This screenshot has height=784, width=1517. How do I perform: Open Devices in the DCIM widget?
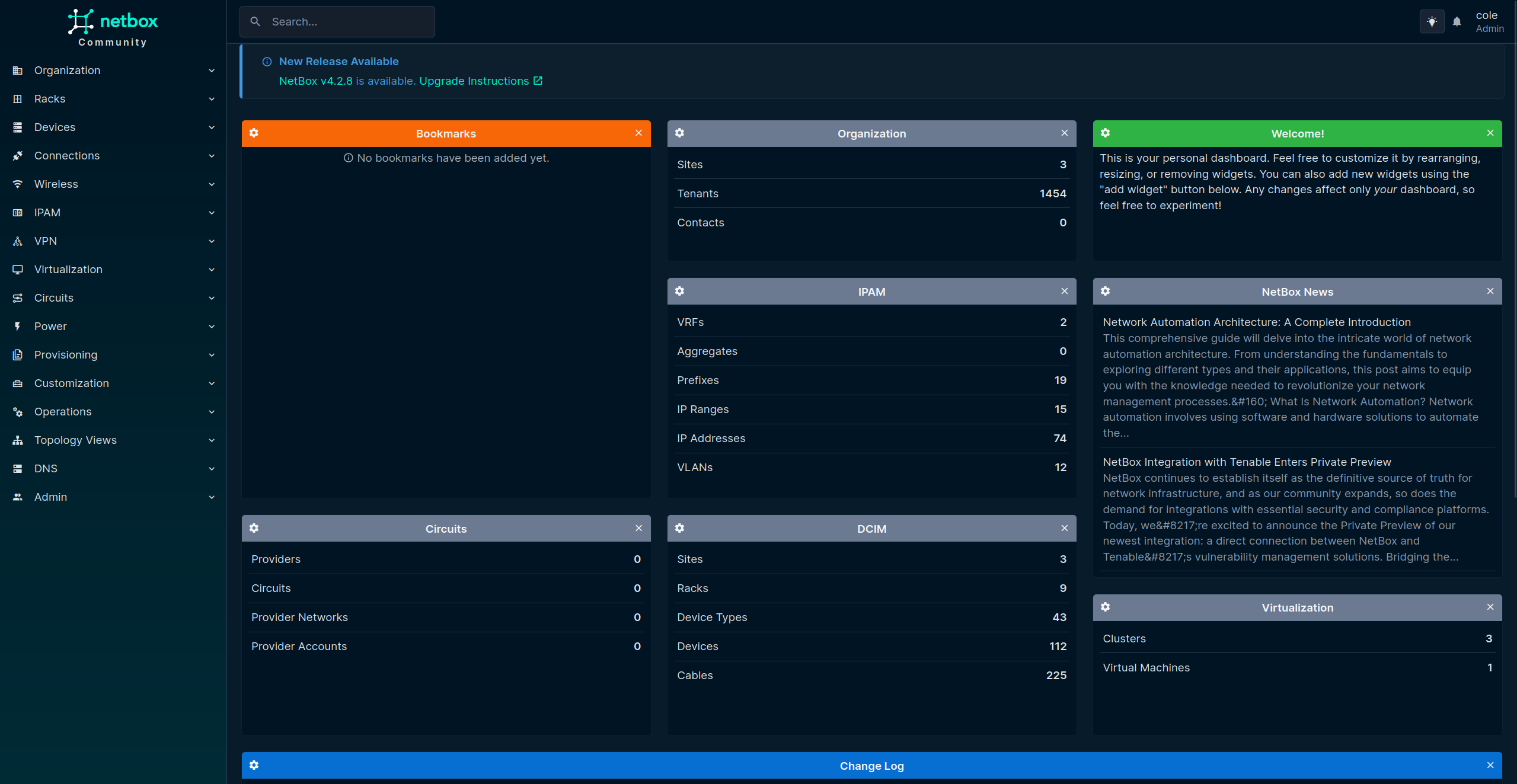[871, 647]
